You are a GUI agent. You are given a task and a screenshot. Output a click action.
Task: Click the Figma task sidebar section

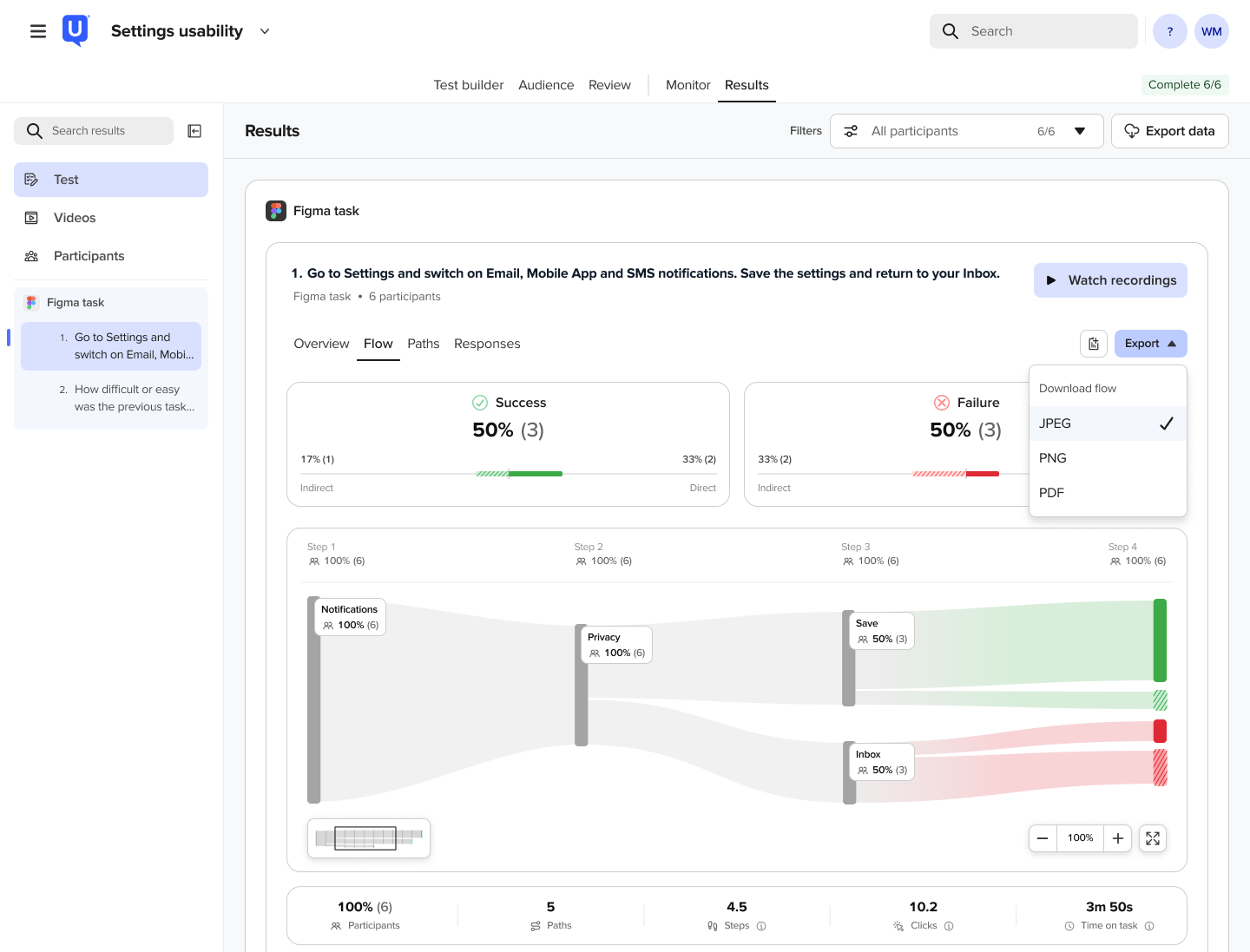click(111, 303)
